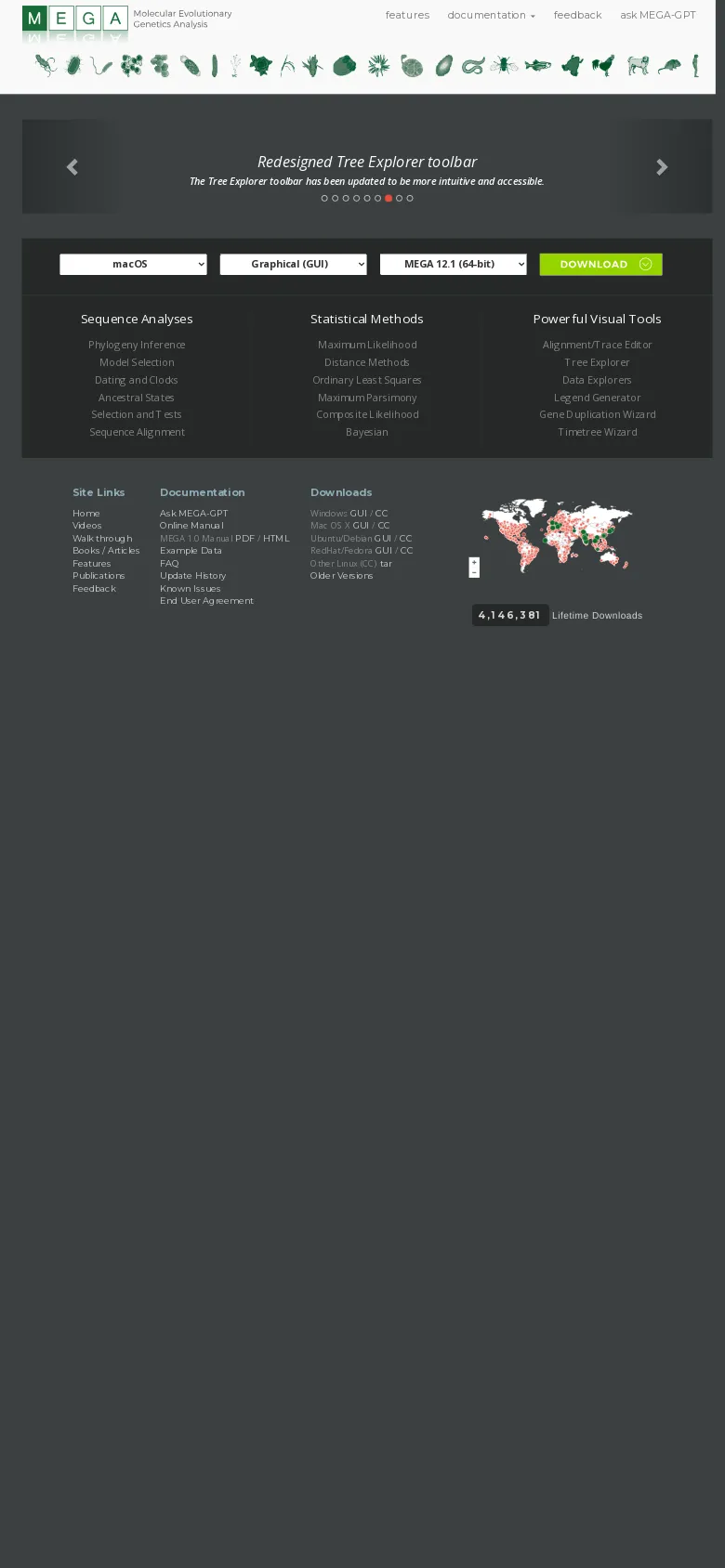725x1568 pixels.
Task: Click the corn cob icon
Action: 312,65
